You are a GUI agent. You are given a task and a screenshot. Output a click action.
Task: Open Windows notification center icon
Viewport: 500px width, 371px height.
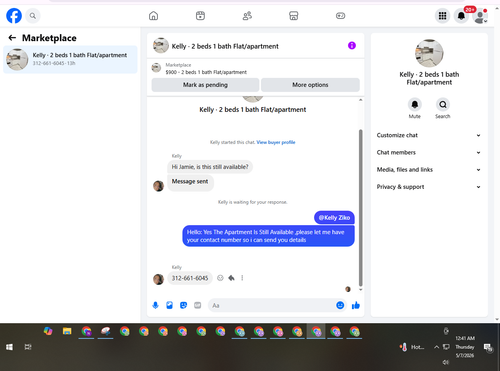tap(488, 347)
